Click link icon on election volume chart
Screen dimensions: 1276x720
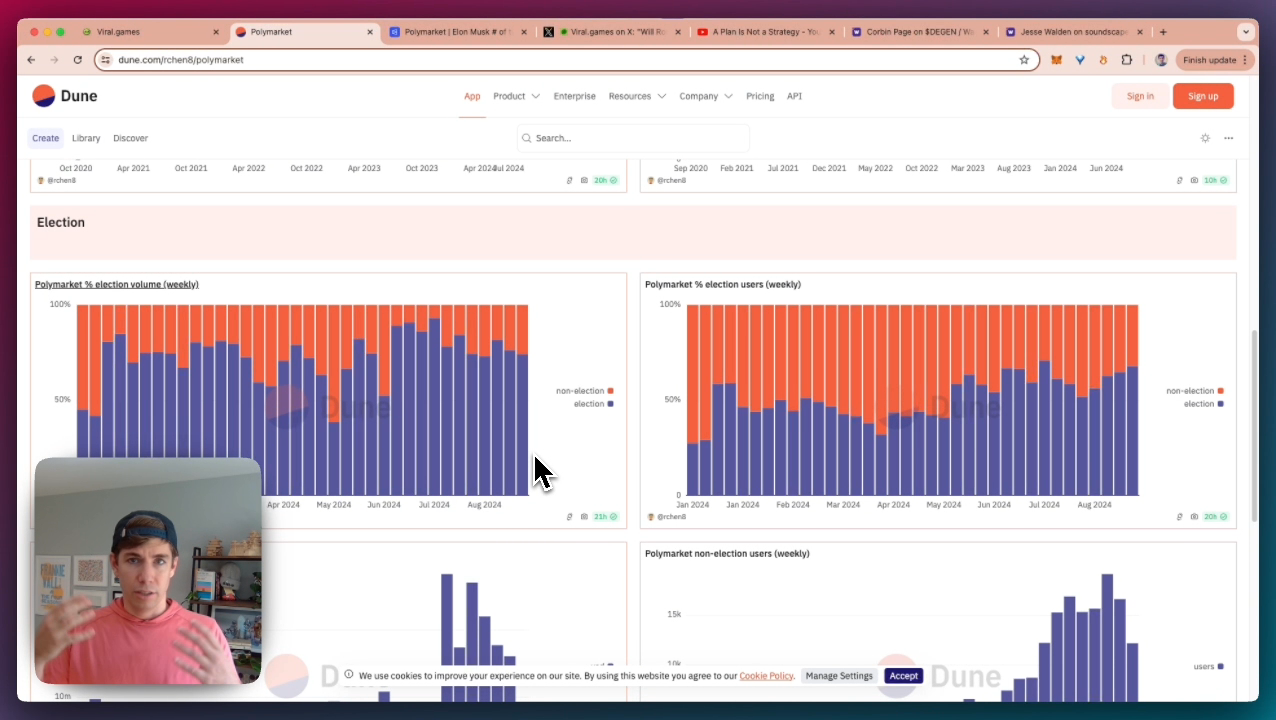tap(569, 517)
